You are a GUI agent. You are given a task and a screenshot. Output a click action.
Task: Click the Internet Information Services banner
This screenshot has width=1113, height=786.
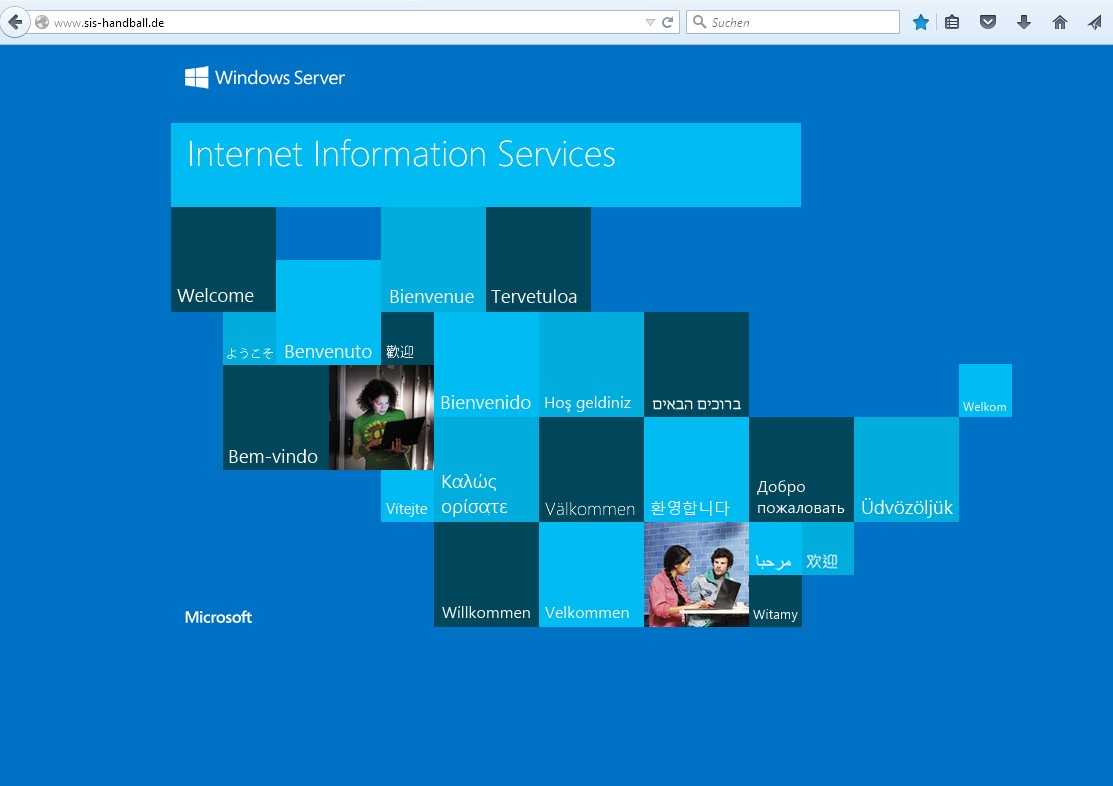point(485,164)
